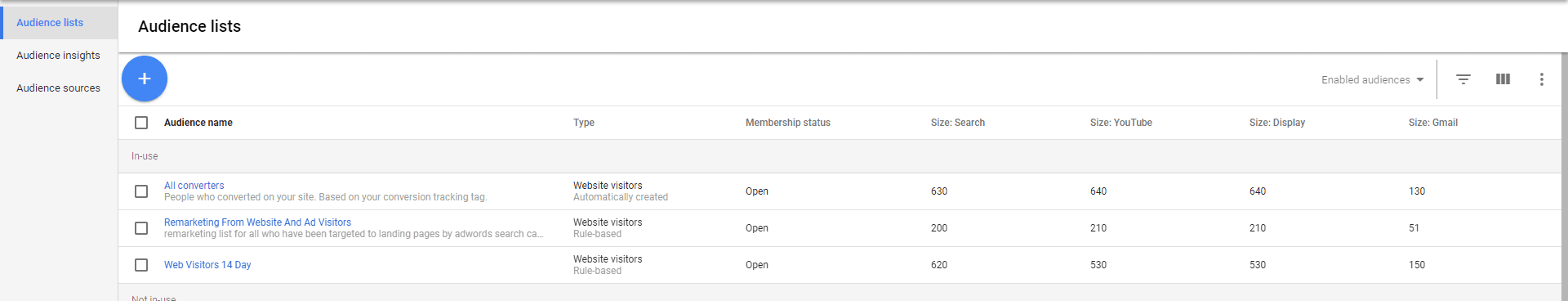Tick the select-all checkbox in header

coord(141,123)
